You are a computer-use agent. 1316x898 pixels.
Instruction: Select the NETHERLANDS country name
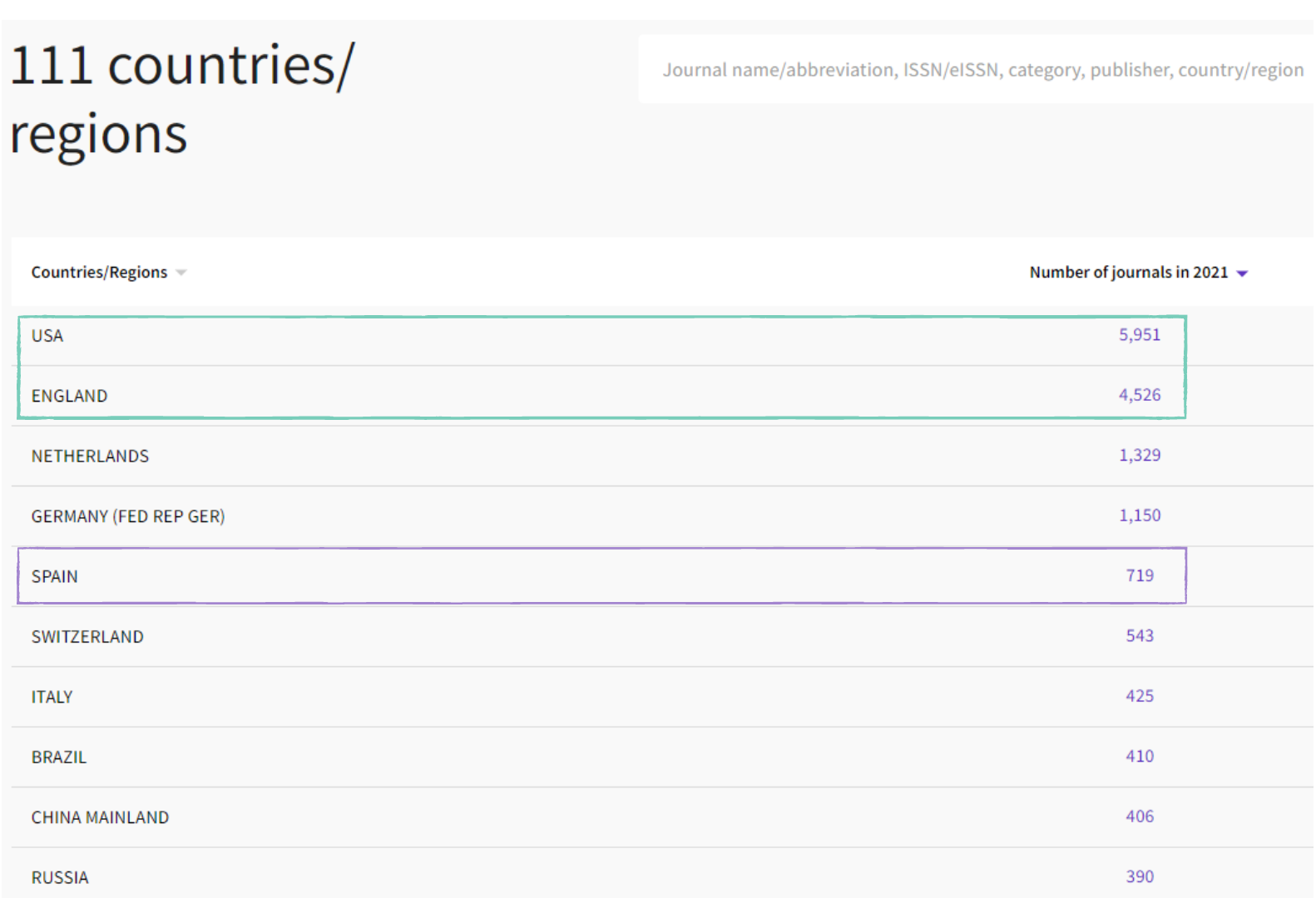click(x=90, y=456)
